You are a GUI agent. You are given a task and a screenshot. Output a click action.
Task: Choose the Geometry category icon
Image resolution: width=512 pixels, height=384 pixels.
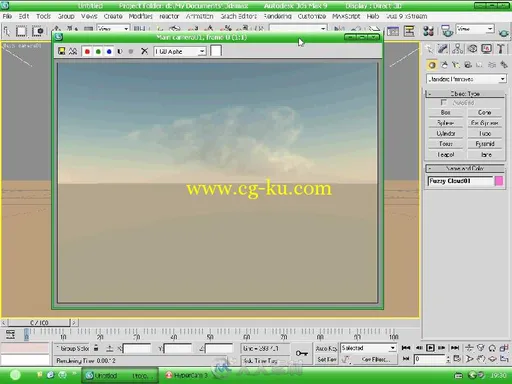click(432, 65)
